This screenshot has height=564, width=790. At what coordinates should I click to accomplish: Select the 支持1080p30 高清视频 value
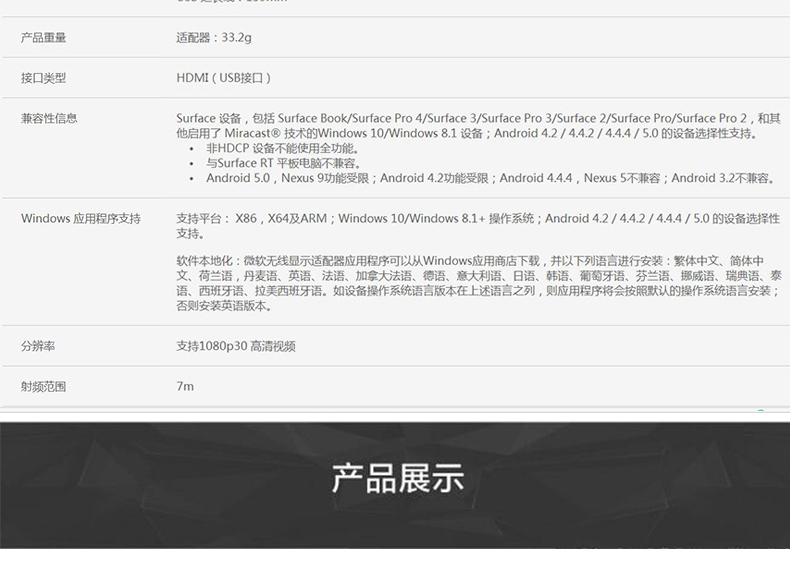point(236,346)
